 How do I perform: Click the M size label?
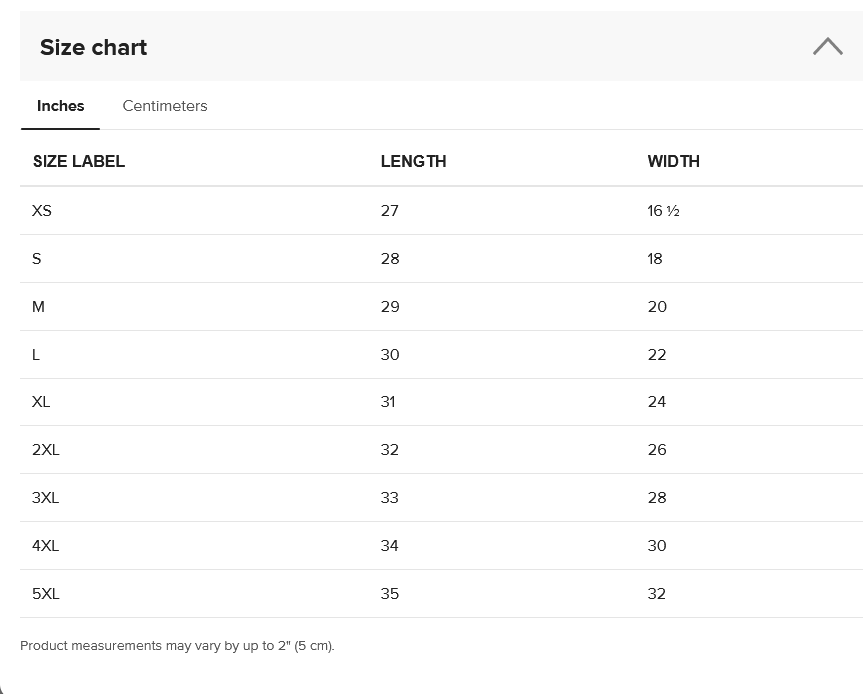point(38,307)
